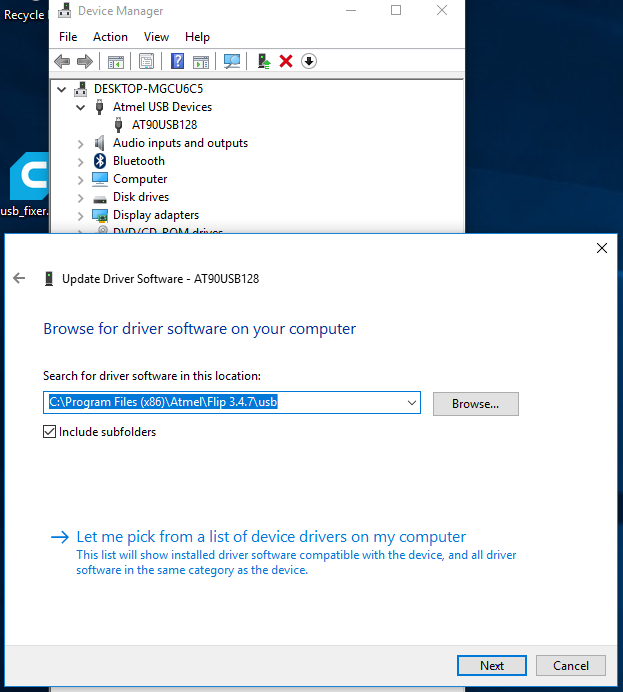Select the Disk drives tree label
Screen dimensions: 623x692
(x=141, y=197)
